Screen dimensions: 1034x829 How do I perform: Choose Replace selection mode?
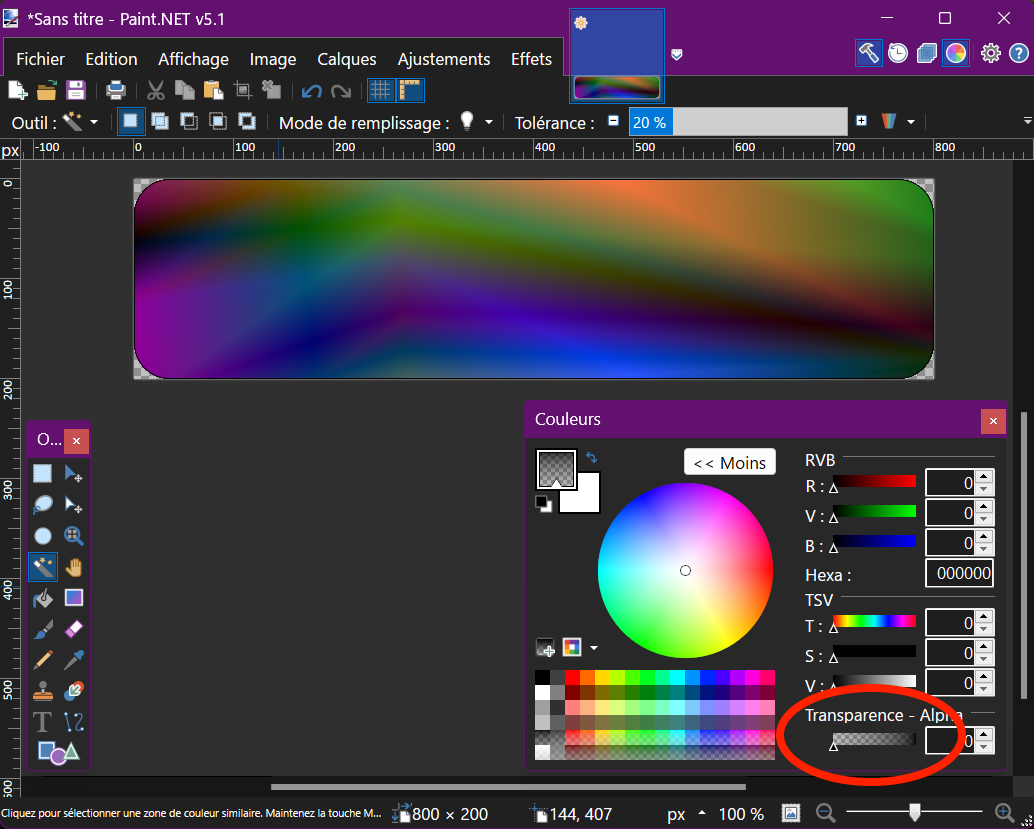point(131,121)
